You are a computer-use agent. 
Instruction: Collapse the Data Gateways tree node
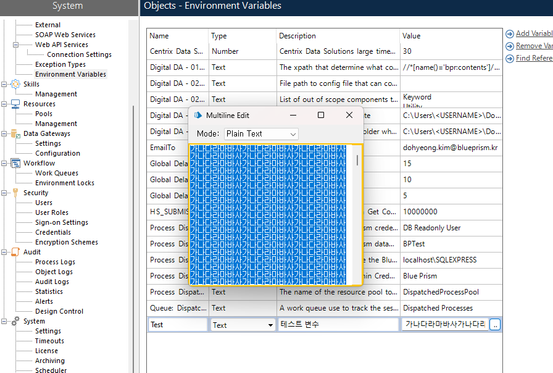(4, 134)
